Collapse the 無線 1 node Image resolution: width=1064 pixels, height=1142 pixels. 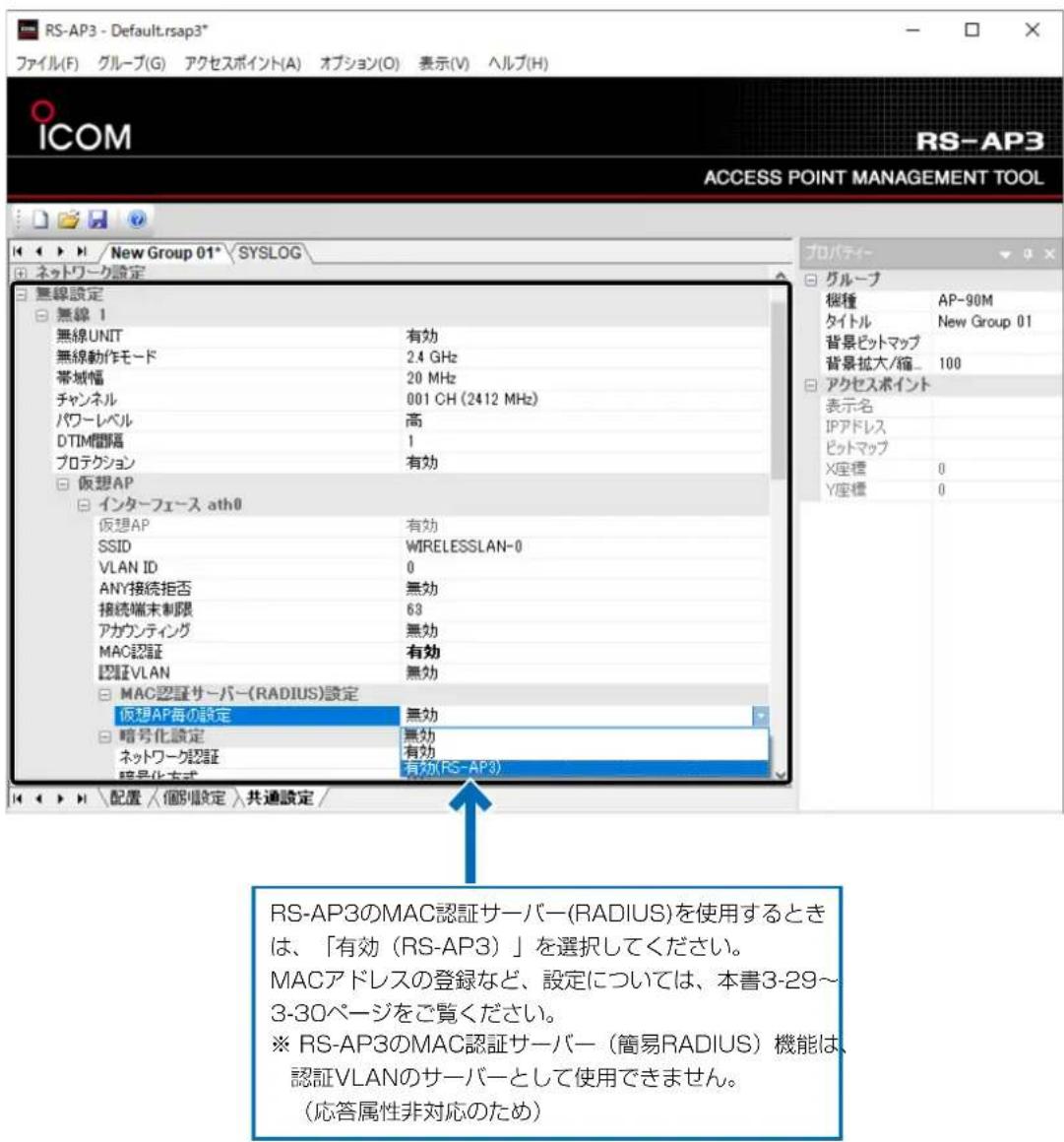tap(42, 315)
